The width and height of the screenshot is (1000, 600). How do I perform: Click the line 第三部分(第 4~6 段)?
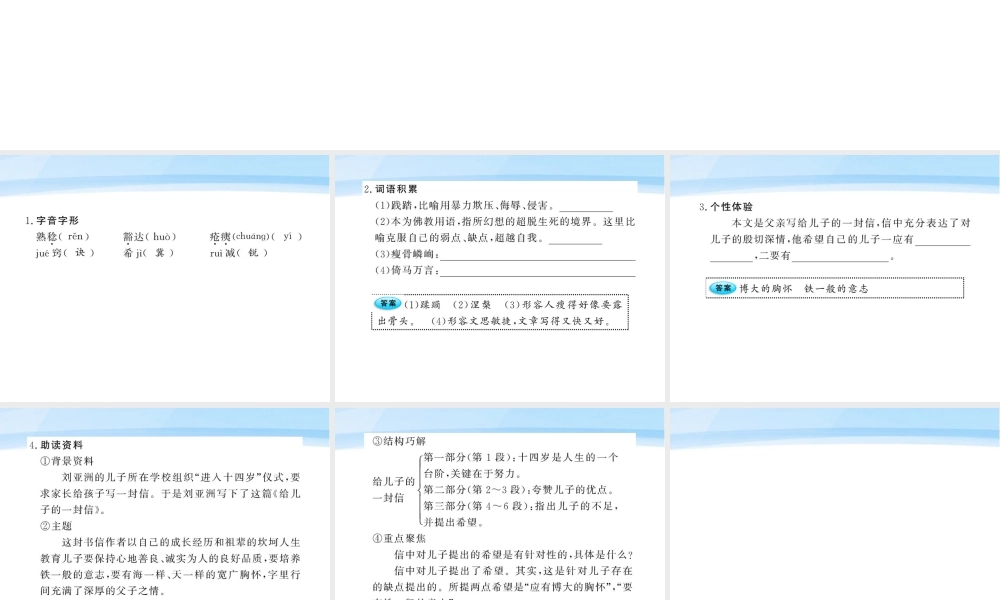click(521, 506)
